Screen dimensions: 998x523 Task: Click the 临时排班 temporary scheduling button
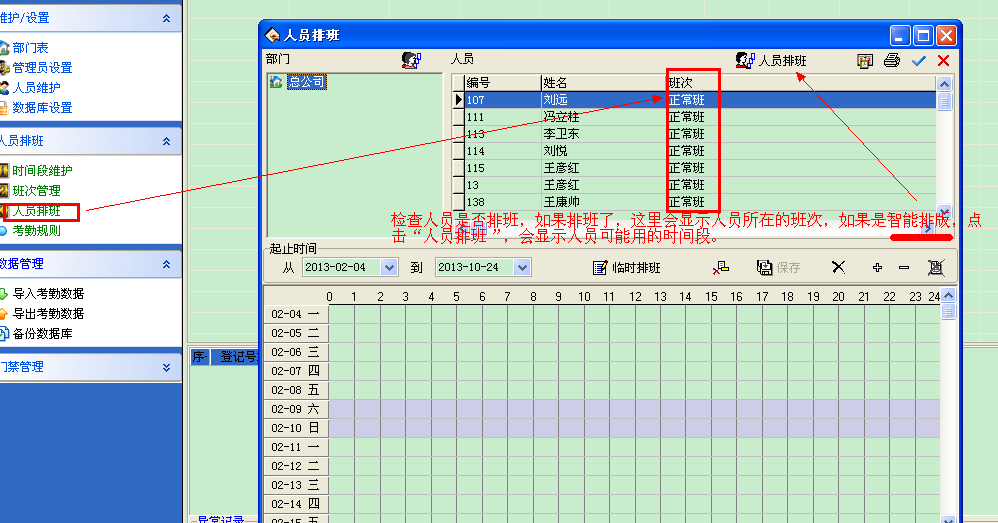click(x=626, y=268)
